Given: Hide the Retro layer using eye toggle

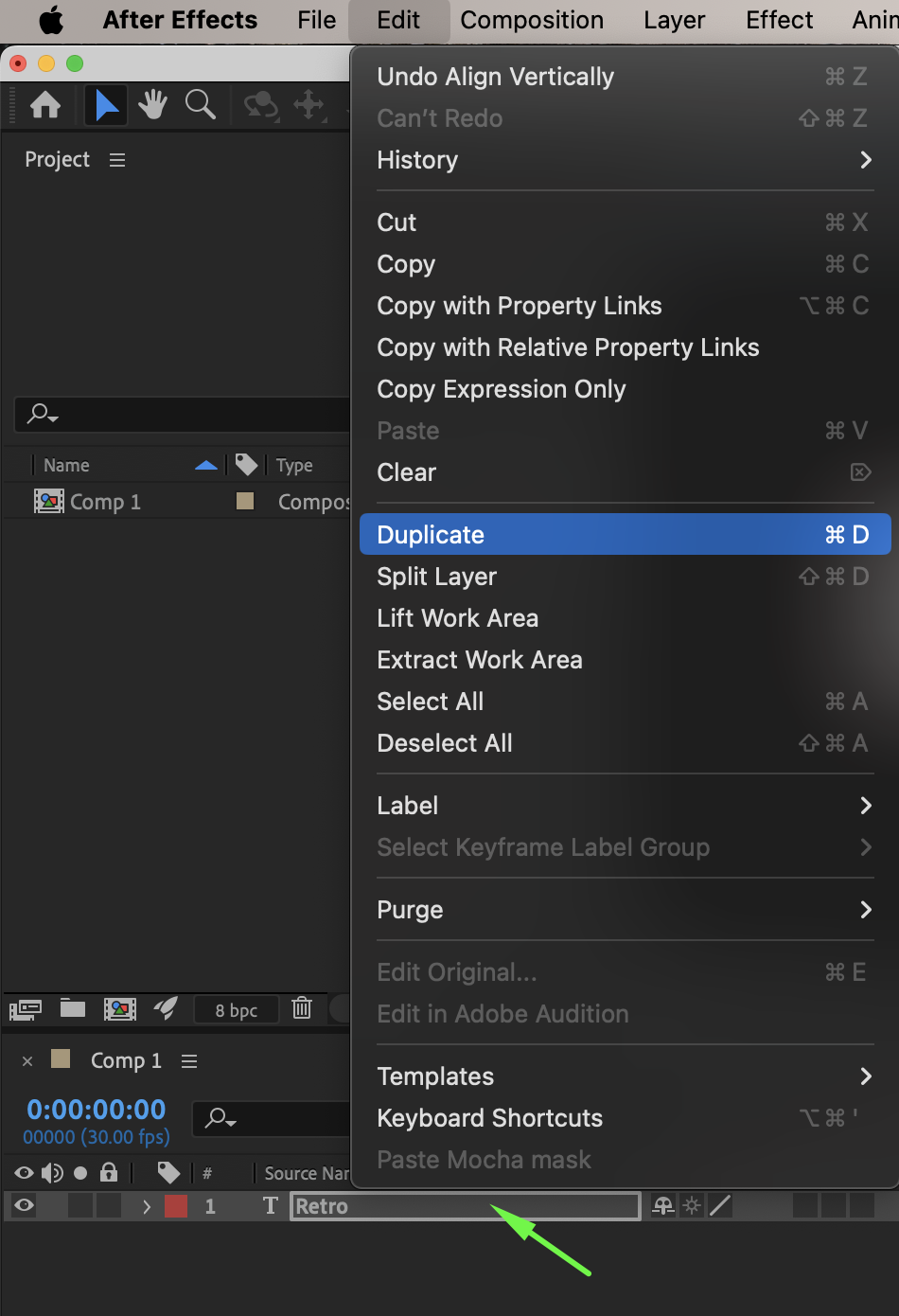Looking at the screenshot, I should [24, 1205].
